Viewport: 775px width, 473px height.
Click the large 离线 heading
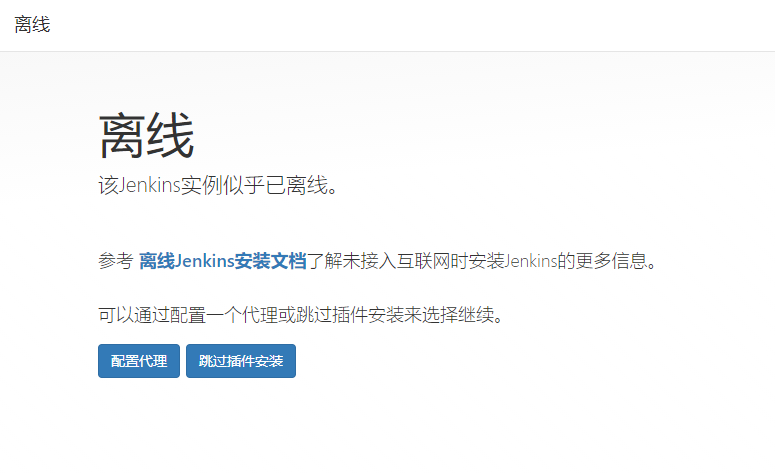click(x=146, y=136)
